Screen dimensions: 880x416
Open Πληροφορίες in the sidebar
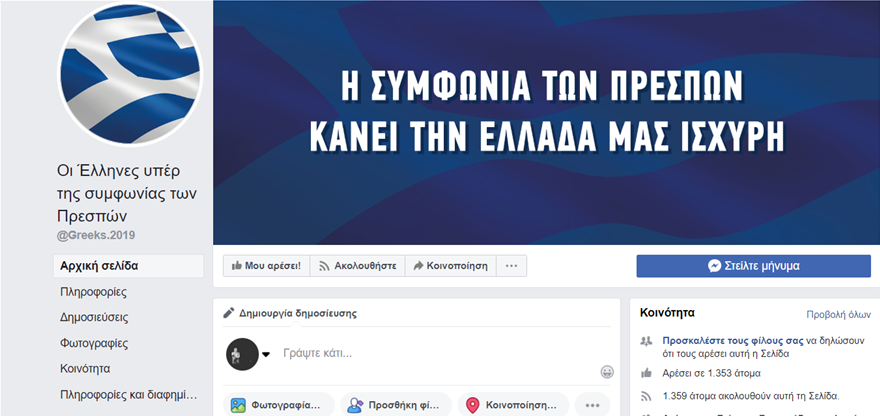(93, 292)
